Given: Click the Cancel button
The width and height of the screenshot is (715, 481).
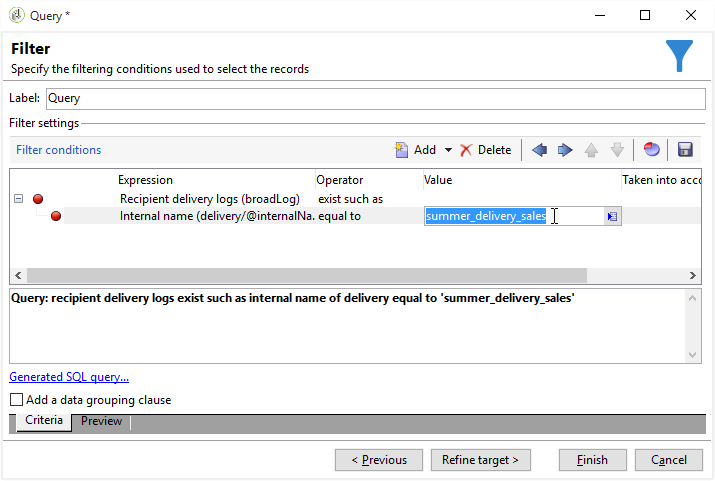Looking at the screenshot, I should point(668,460).
